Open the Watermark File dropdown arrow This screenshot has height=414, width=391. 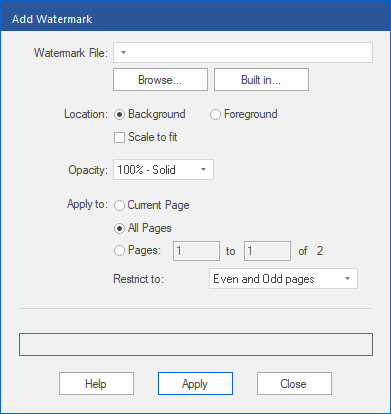click(123, 52)
